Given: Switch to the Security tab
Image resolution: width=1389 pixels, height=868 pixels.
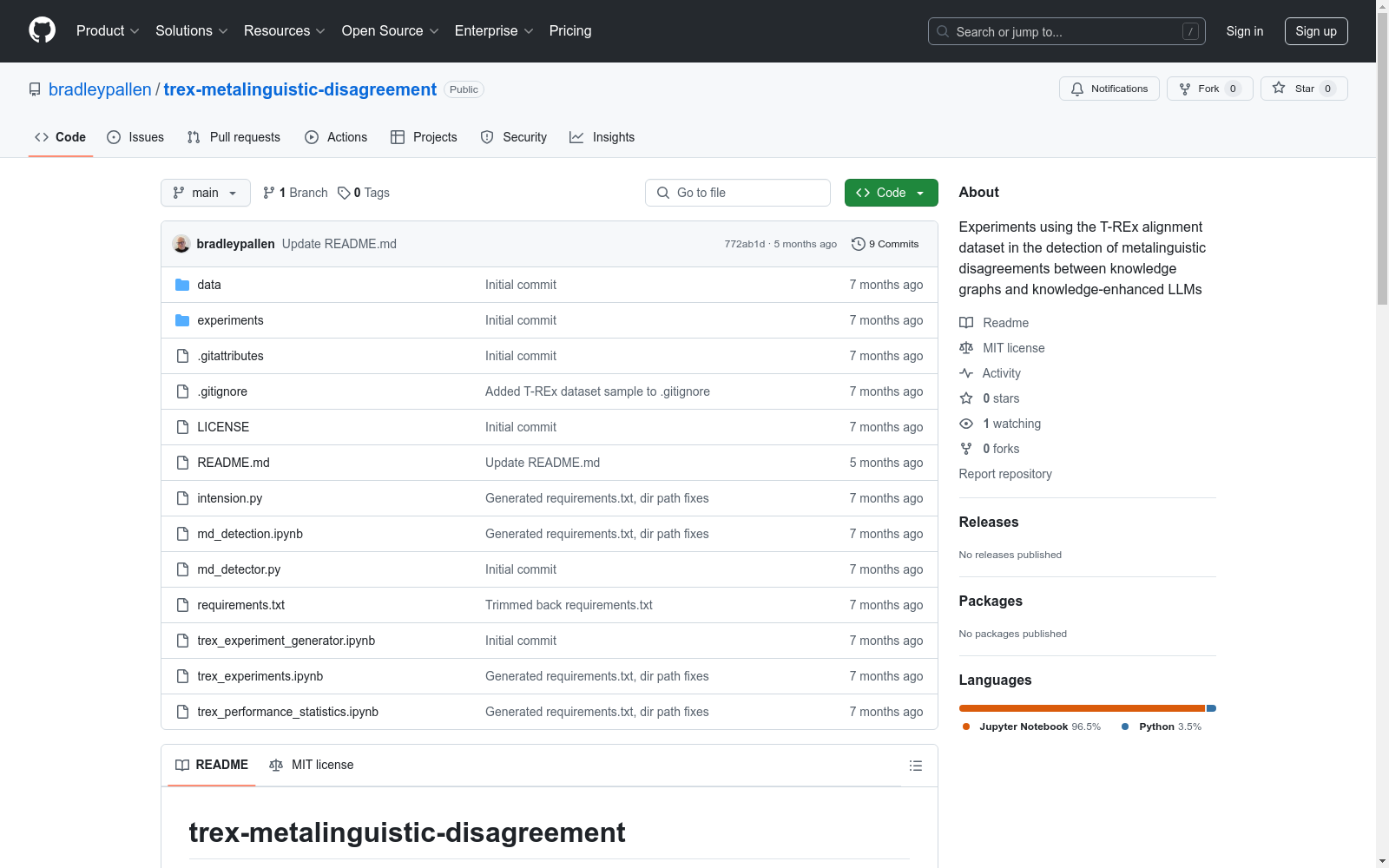Looking at the screenshot, I should [x=514, y=137].
